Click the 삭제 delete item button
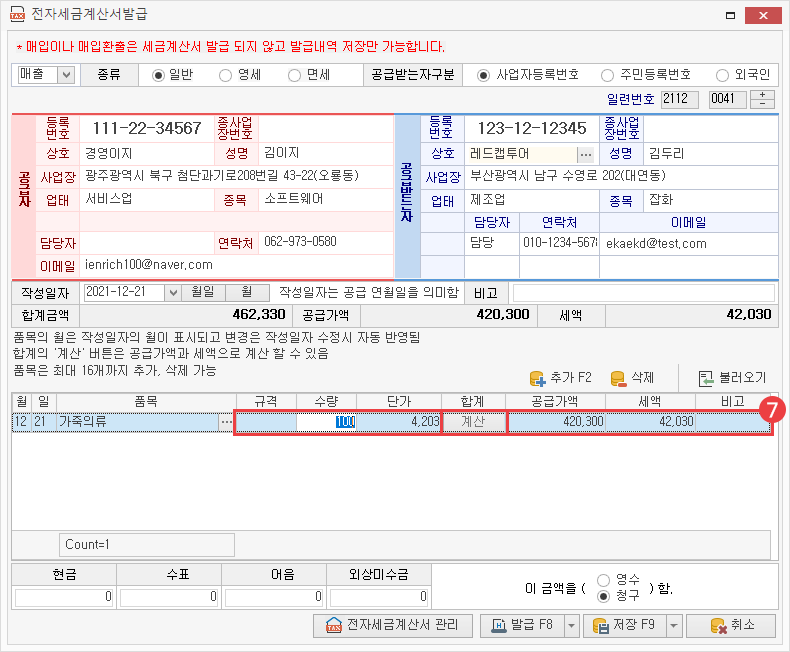Screen dimensions: 790x652 [x=632, y=377]
